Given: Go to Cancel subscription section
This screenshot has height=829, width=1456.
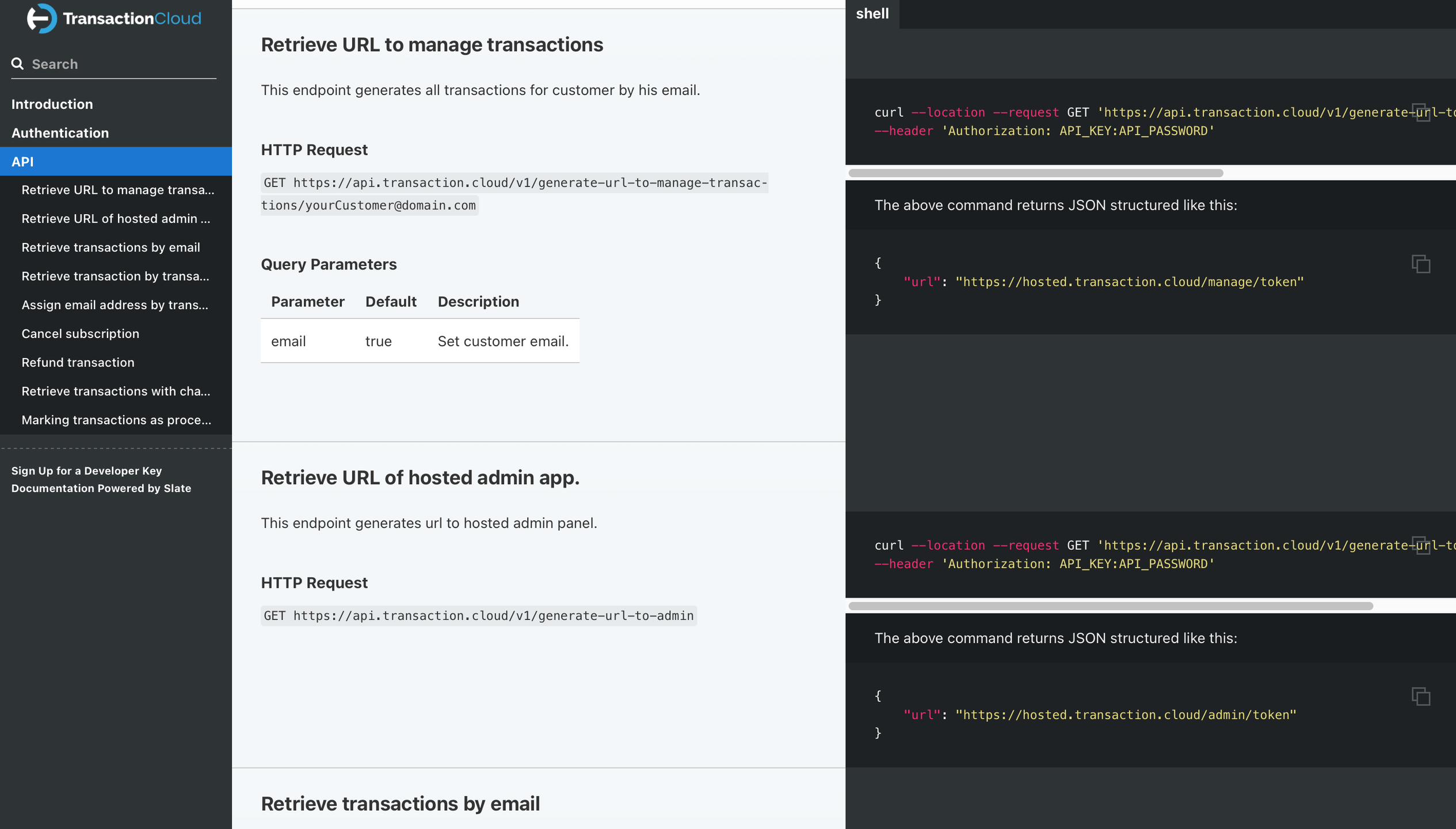Looking at the screenshot, I should click(x=80, y=334).
